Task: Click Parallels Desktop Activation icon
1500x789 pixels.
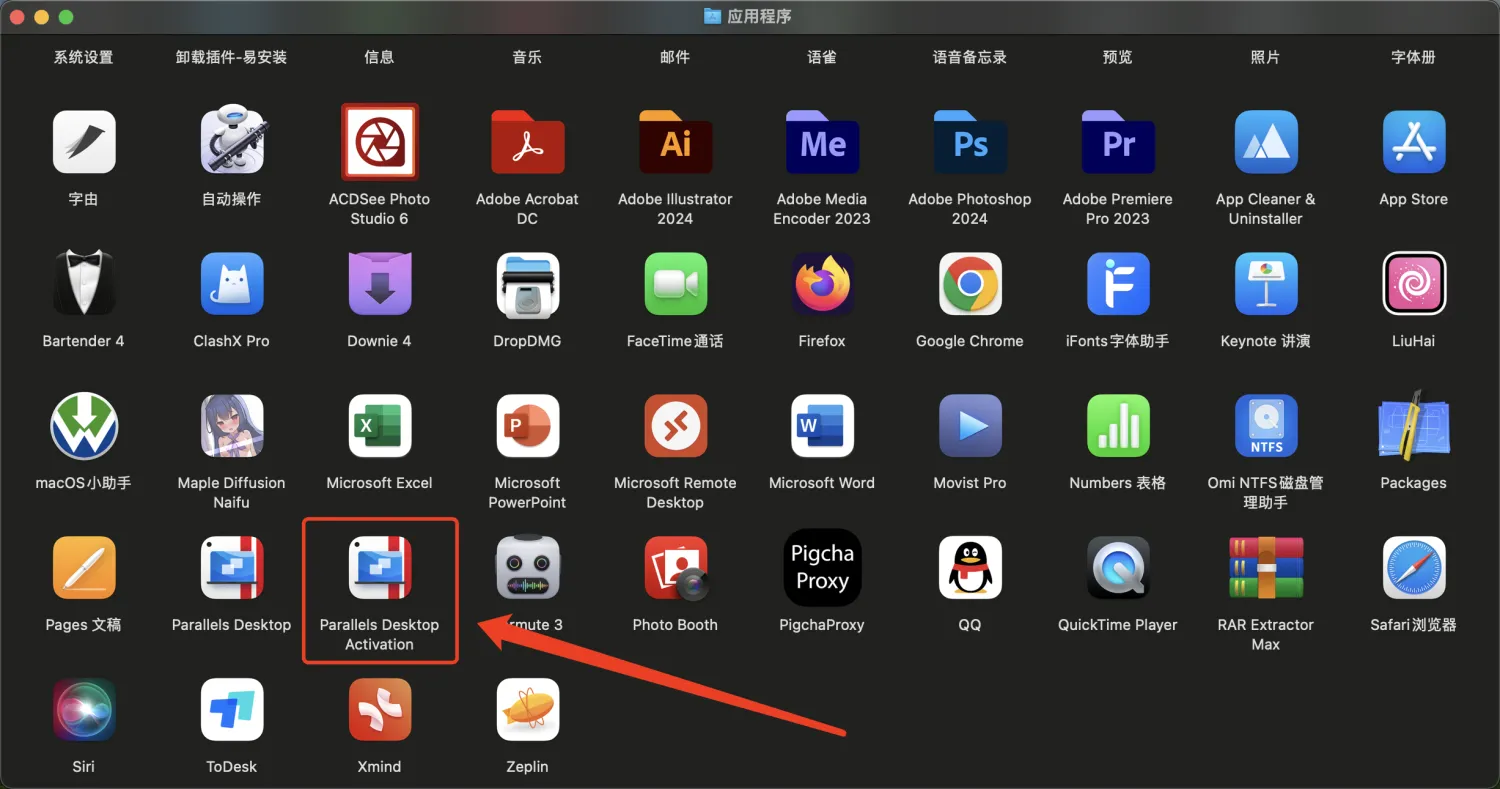Action: coord(379,568)
